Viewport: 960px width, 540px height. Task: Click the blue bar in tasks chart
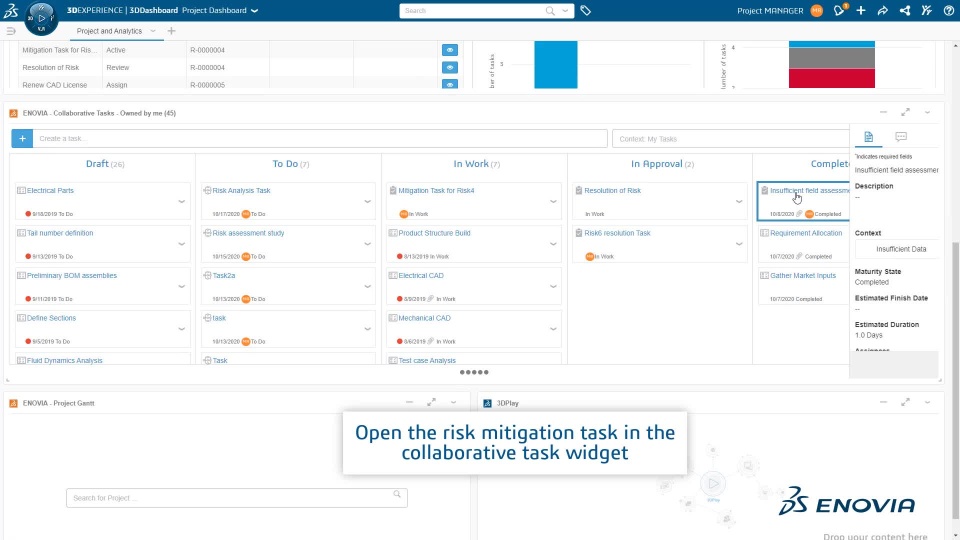555,65
